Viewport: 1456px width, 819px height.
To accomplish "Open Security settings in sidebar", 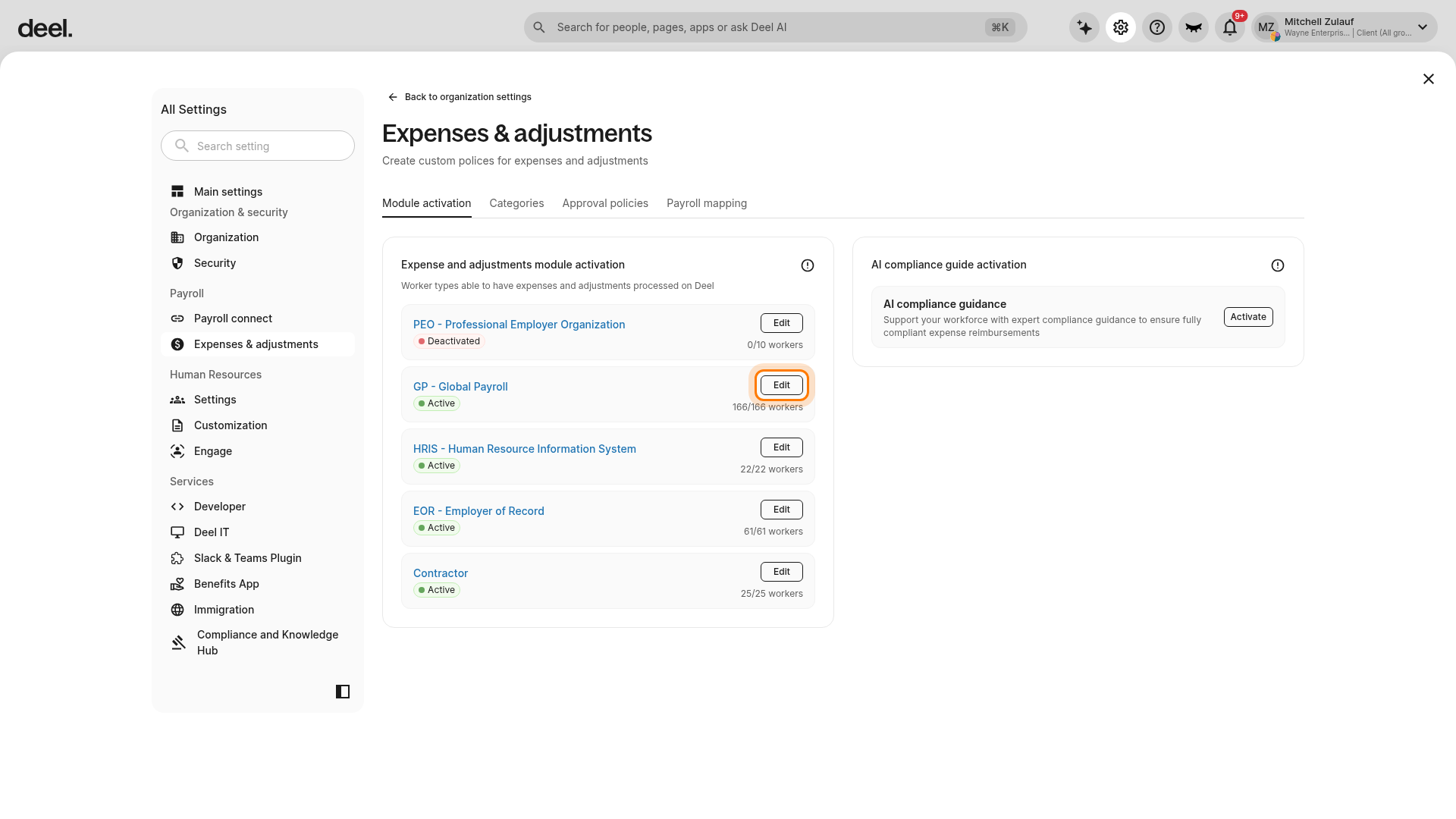I will coord(258,263).
